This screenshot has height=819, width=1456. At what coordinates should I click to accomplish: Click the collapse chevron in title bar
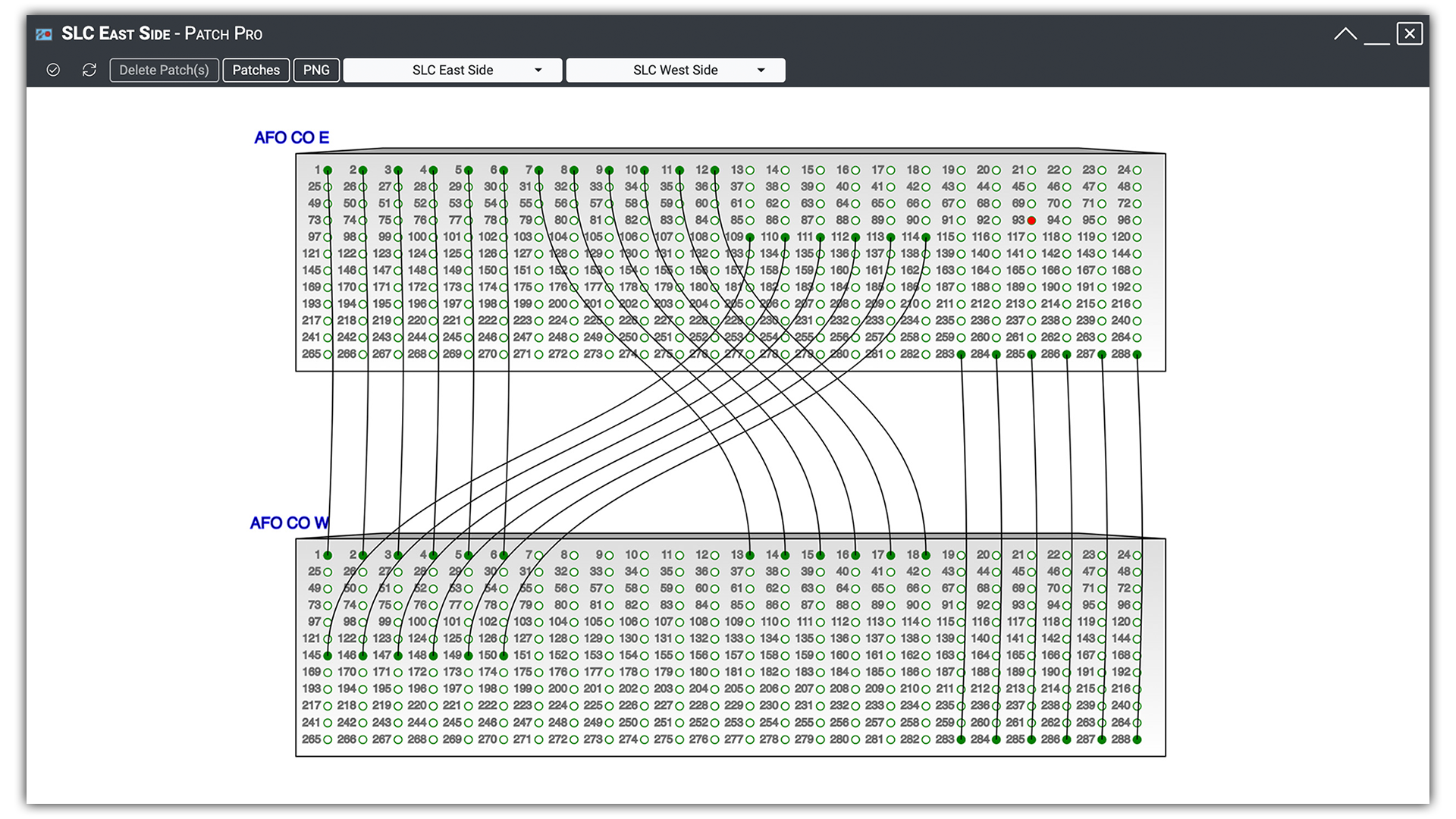1345,34
